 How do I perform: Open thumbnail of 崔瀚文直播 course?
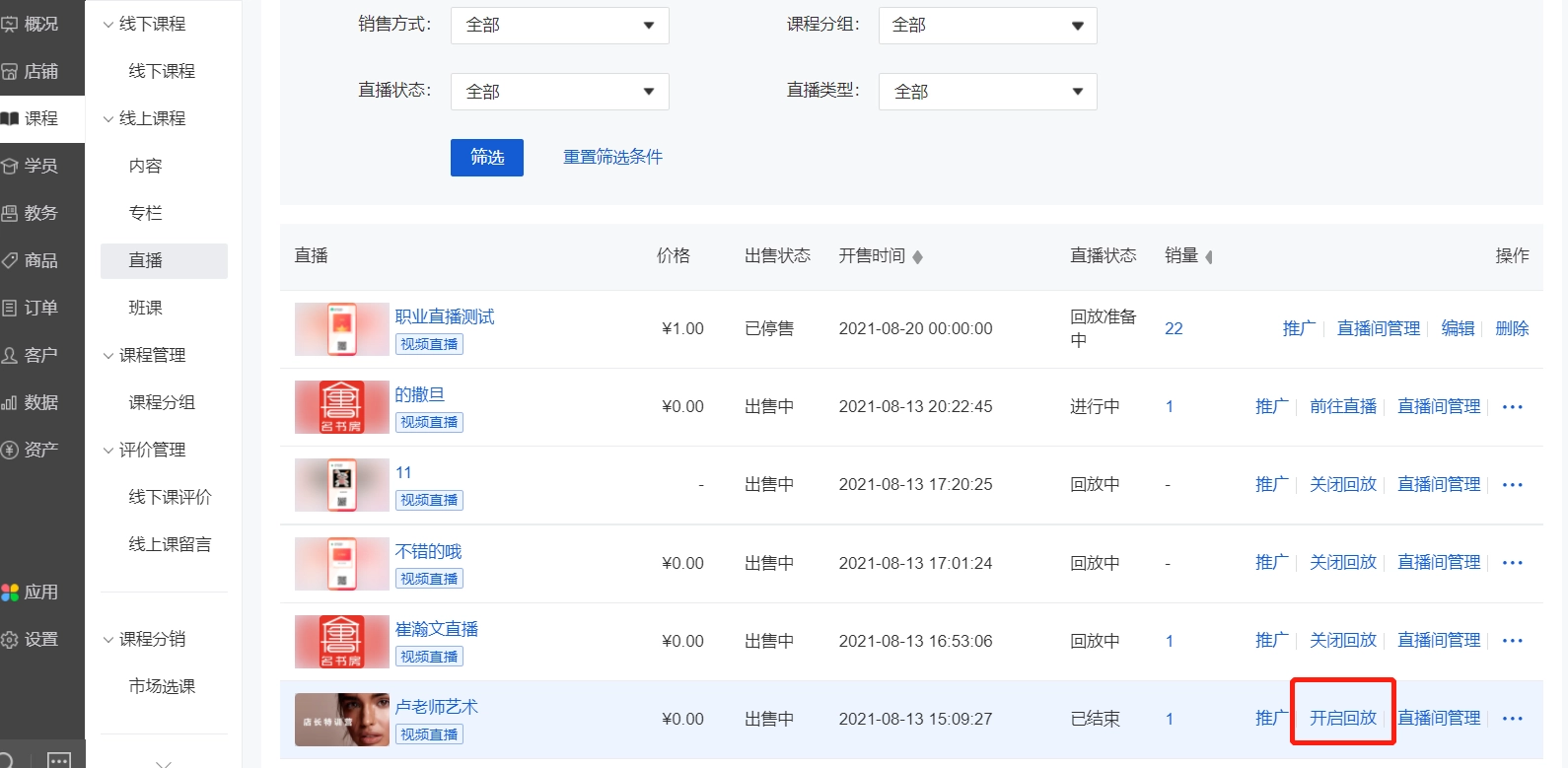click(x=341, y=641)
